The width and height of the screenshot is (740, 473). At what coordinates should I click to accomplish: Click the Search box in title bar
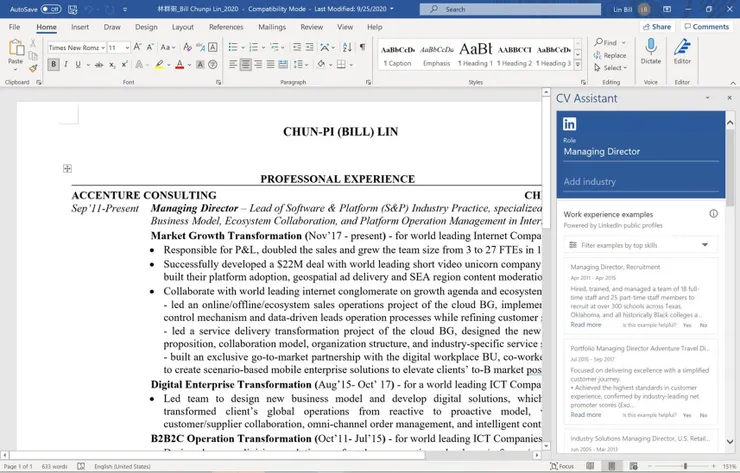coord(510,9)
